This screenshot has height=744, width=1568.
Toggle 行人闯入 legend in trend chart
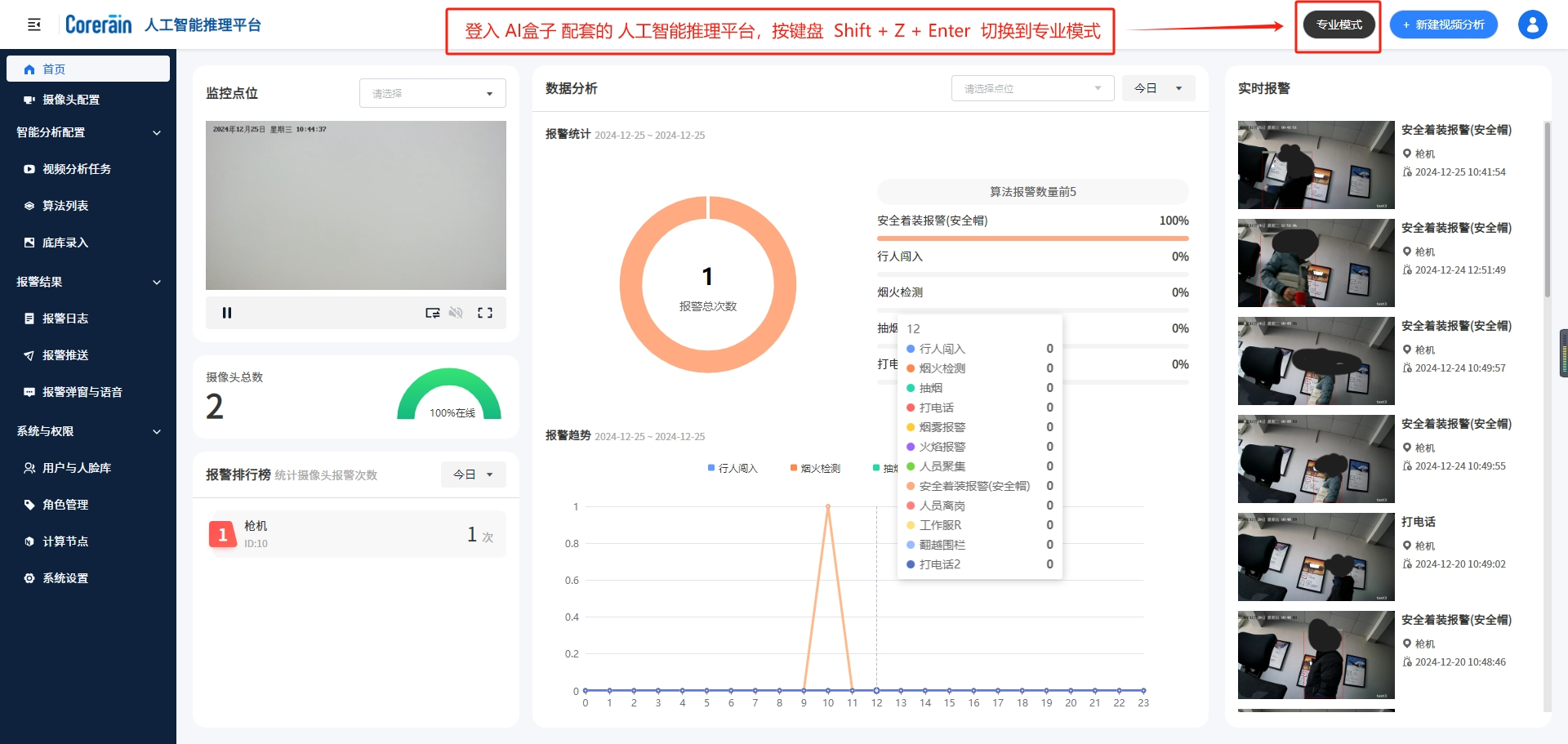[x=733, y=468]
